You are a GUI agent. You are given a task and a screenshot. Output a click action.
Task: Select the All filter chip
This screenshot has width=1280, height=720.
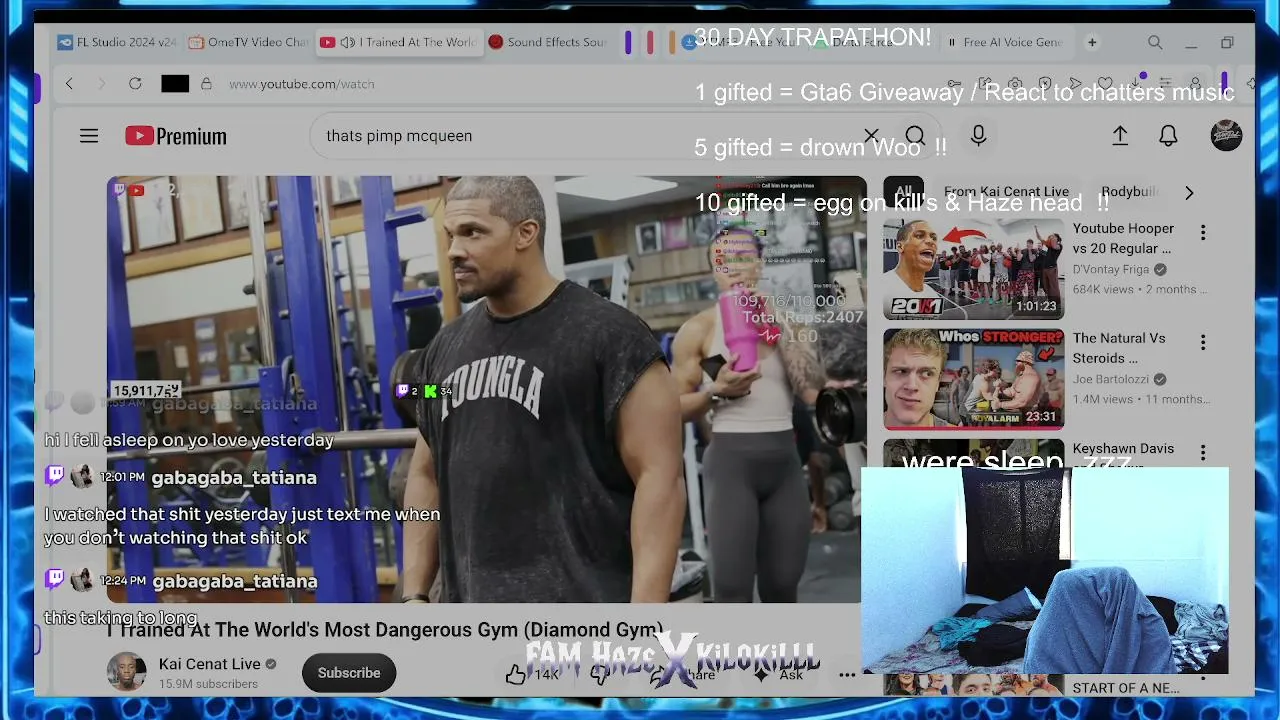pyautogui.click(x=904, y=192)
